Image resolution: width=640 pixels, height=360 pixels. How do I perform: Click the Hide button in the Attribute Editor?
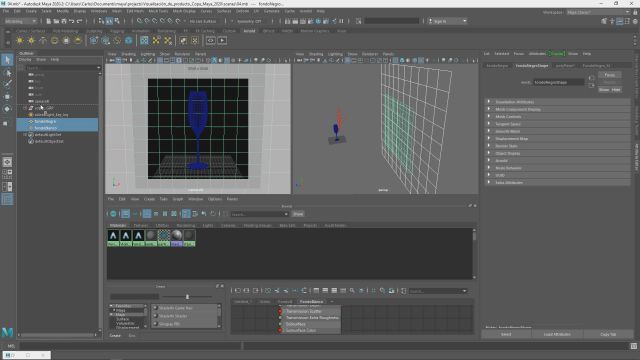point(616,89)
